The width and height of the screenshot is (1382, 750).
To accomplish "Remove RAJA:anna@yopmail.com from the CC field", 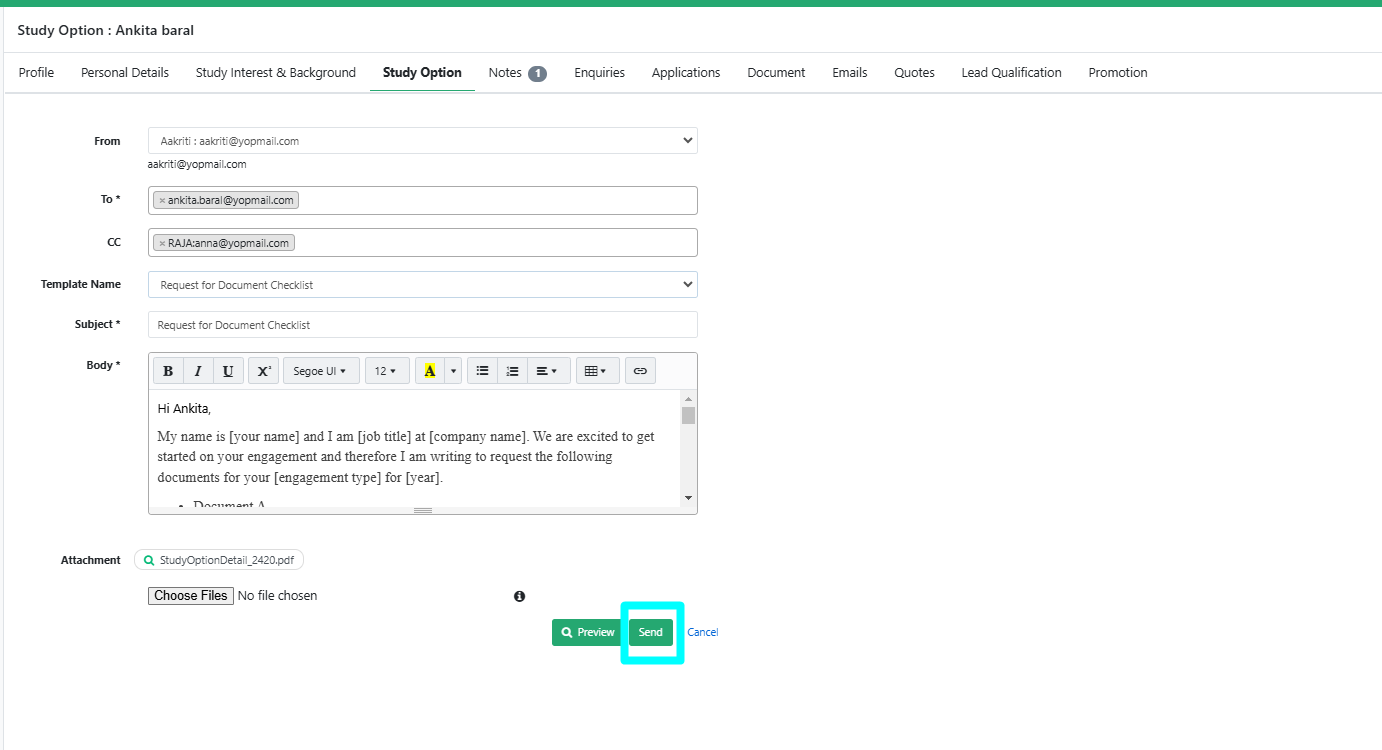I will tap(162, 243).
